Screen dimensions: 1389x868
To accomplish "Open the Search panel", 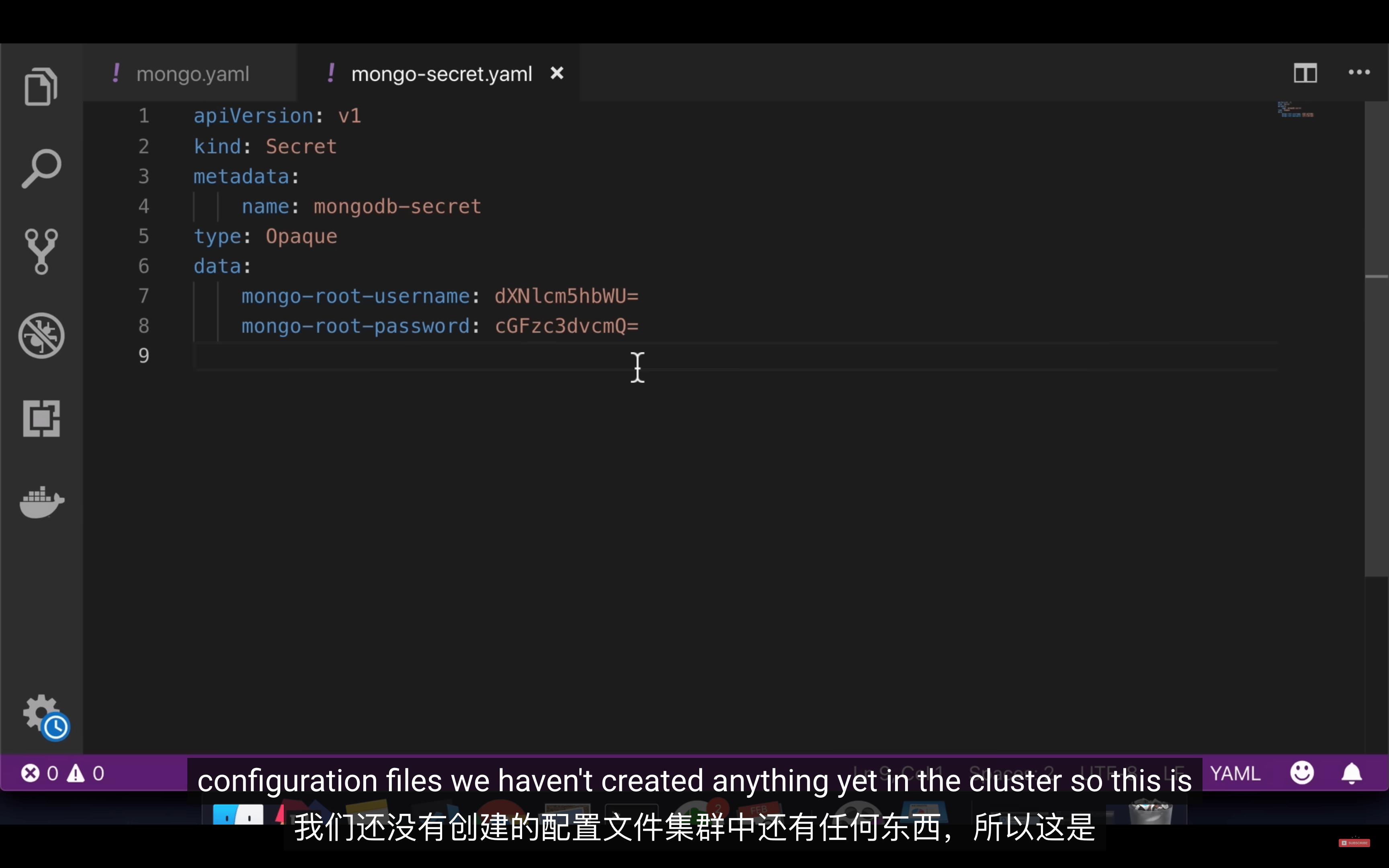I will click(41, 169).
